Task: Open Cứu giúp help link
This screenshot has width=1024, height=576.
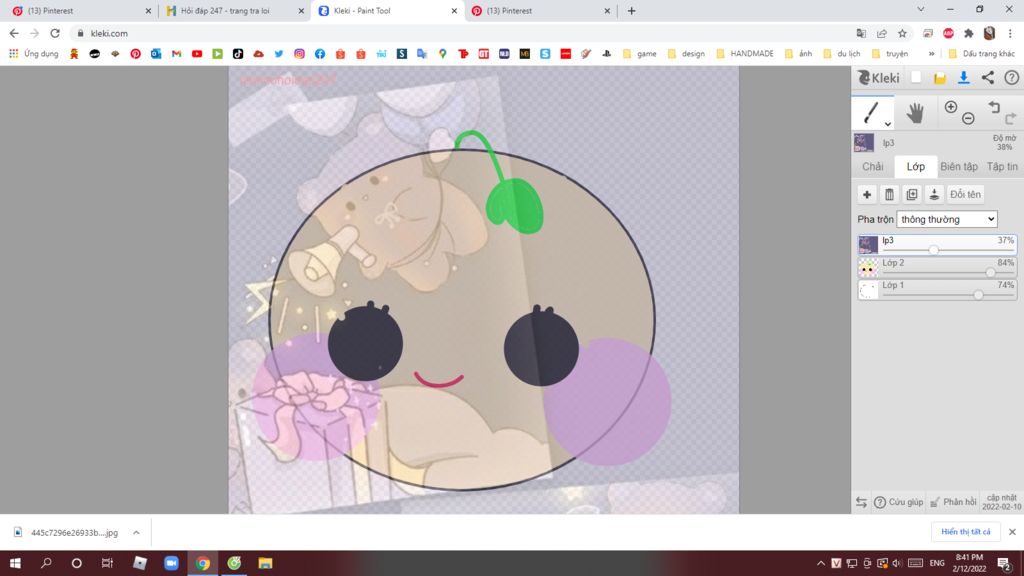Action: pos(899,502)
